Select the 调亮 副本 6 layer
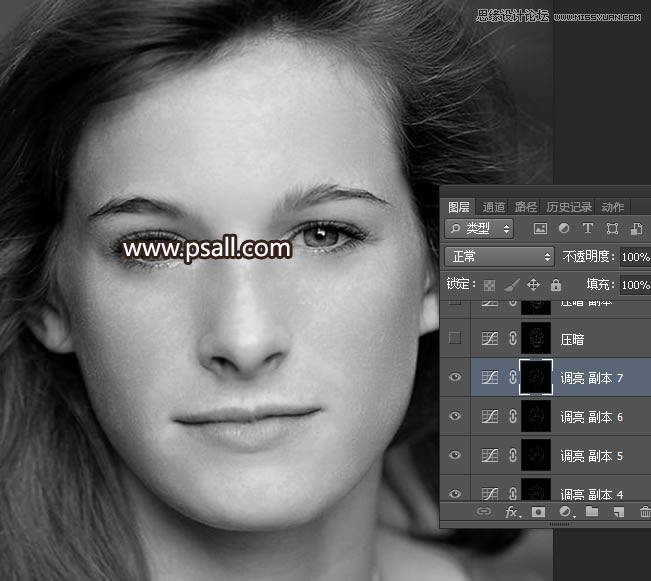Viewport: 651px width, 581px height. pos(590,417)
